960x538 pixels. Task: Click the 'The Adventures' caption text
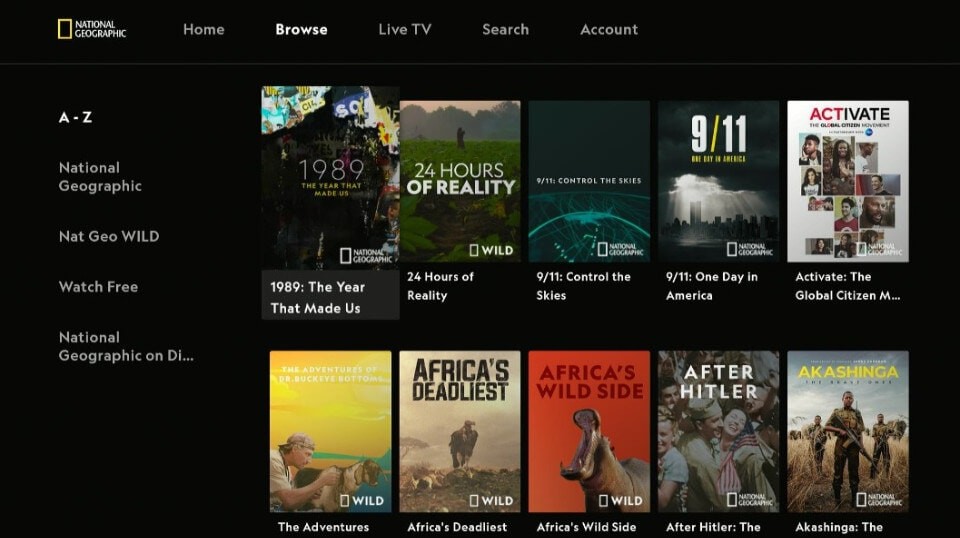tap(323, 527)
